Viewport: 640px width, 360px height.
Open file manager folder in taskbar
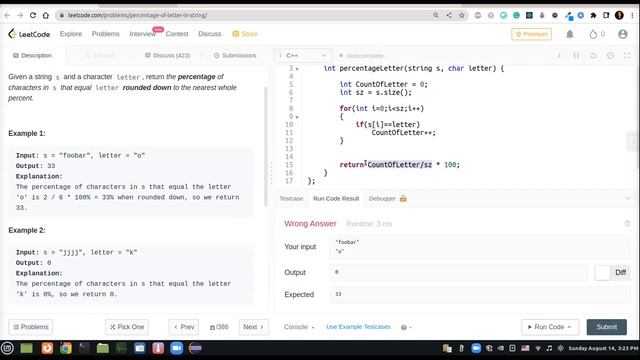[x=103, y=348]
